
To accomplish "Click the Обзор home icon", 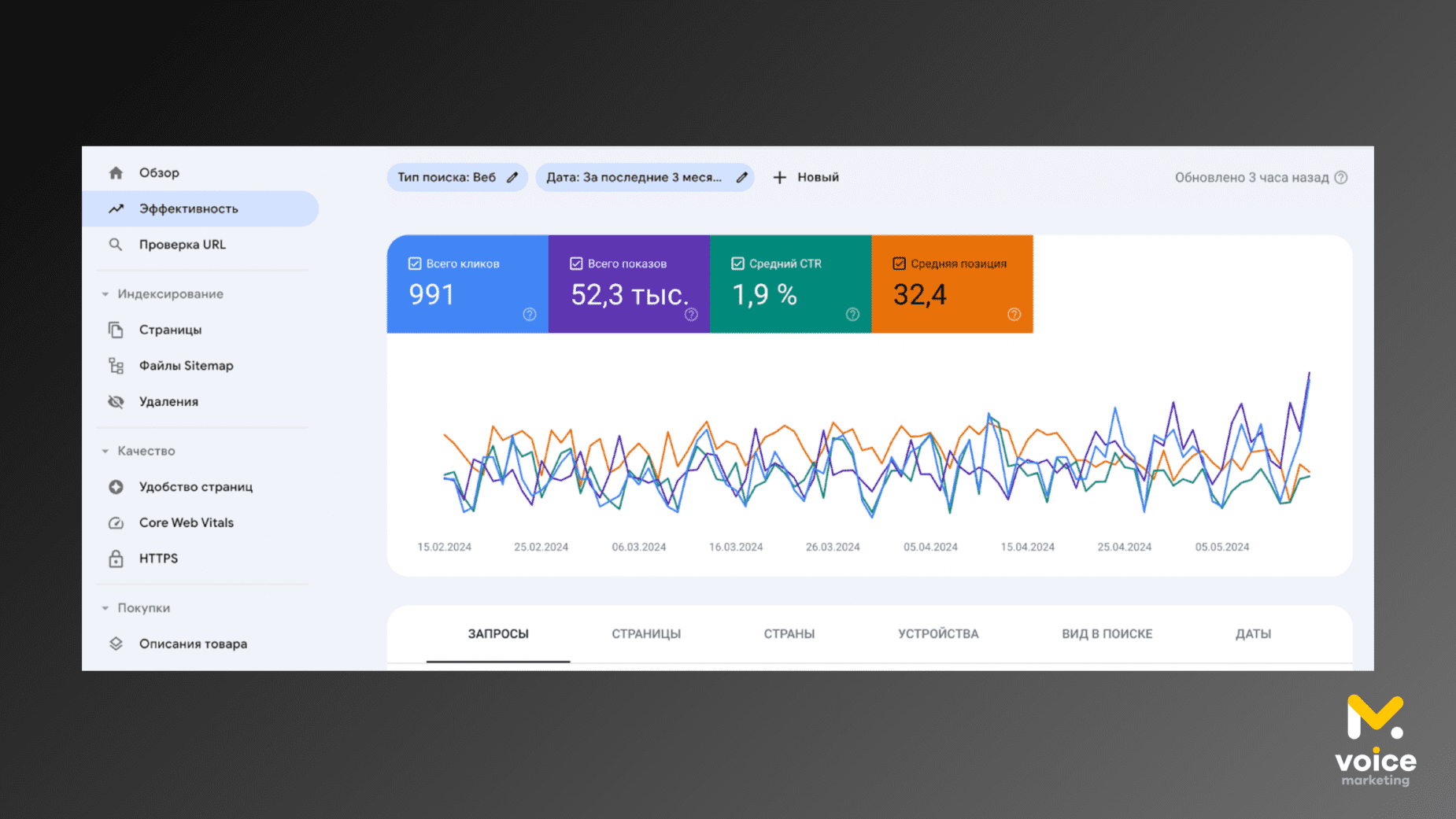I will click(x=116, y=173).
